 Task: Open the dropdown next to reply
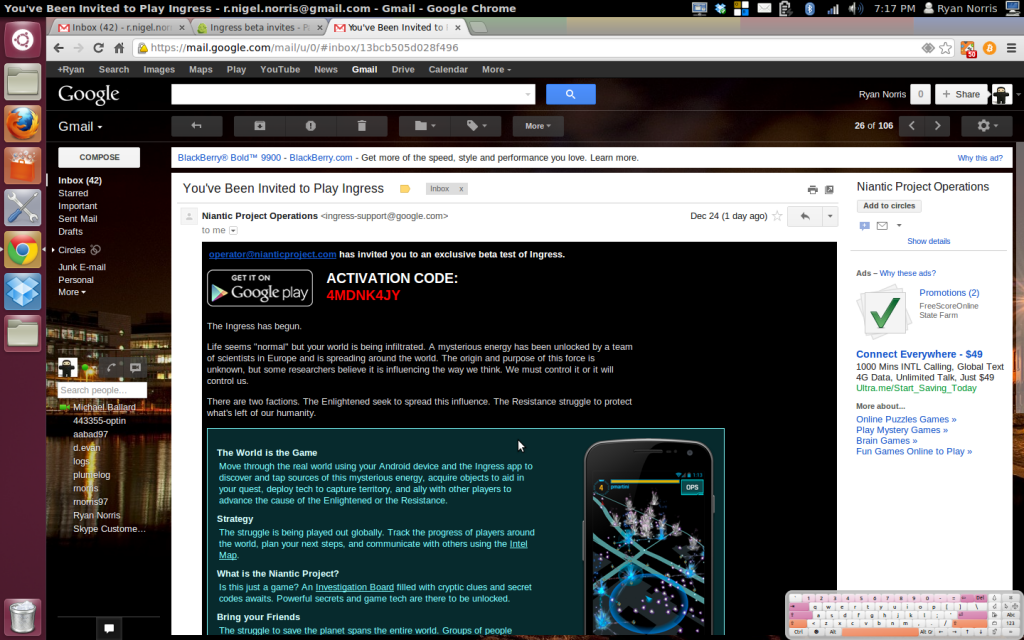(x=829, y=216)
